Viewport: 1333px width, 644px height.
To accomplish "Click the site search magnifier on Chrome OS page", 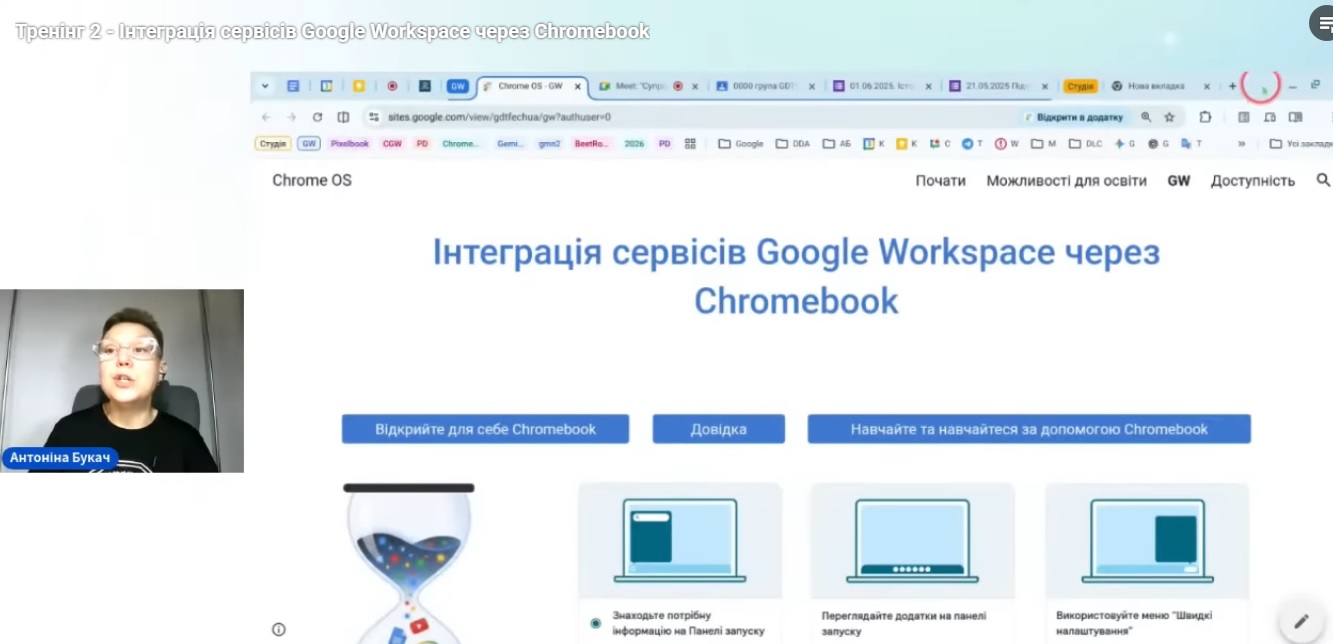I will (1324, 181).
